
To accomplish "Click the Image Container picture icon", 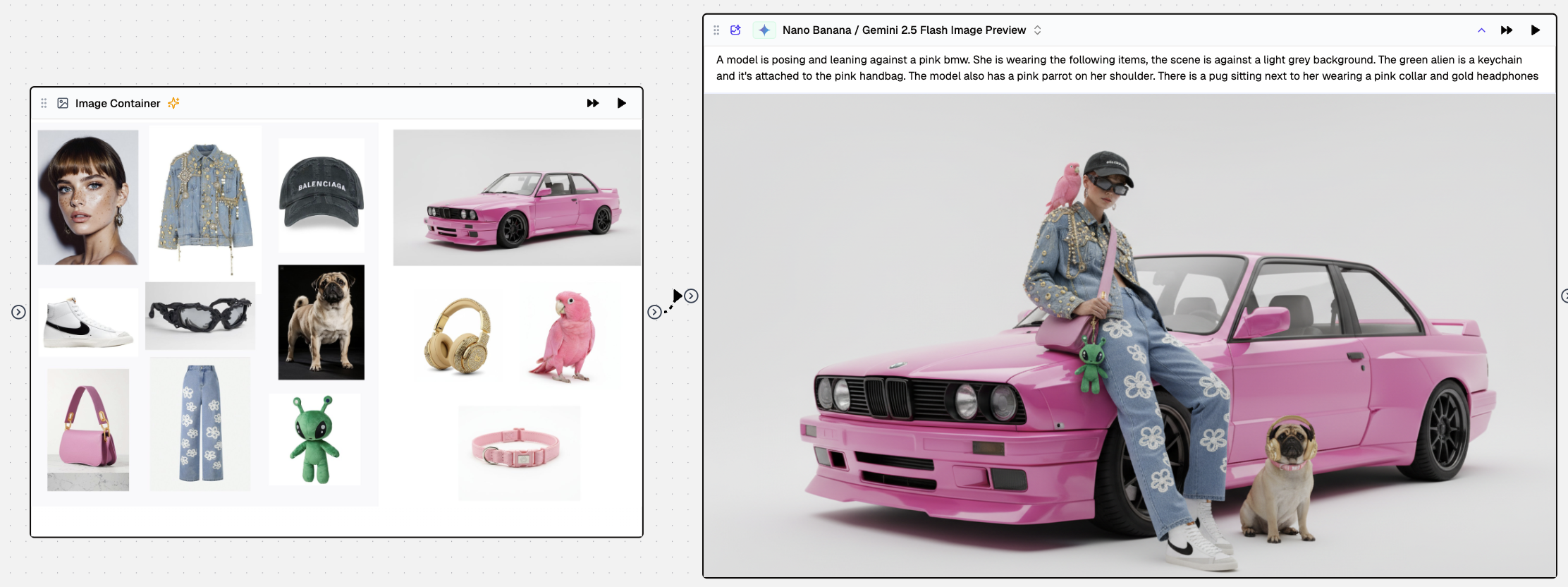I will point(63,103).
